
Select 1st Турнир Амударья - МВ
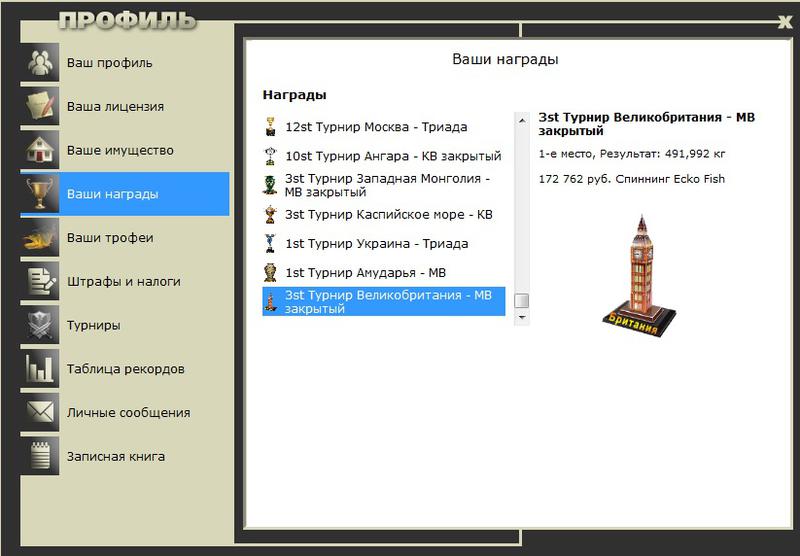click(x=384, y=272)
